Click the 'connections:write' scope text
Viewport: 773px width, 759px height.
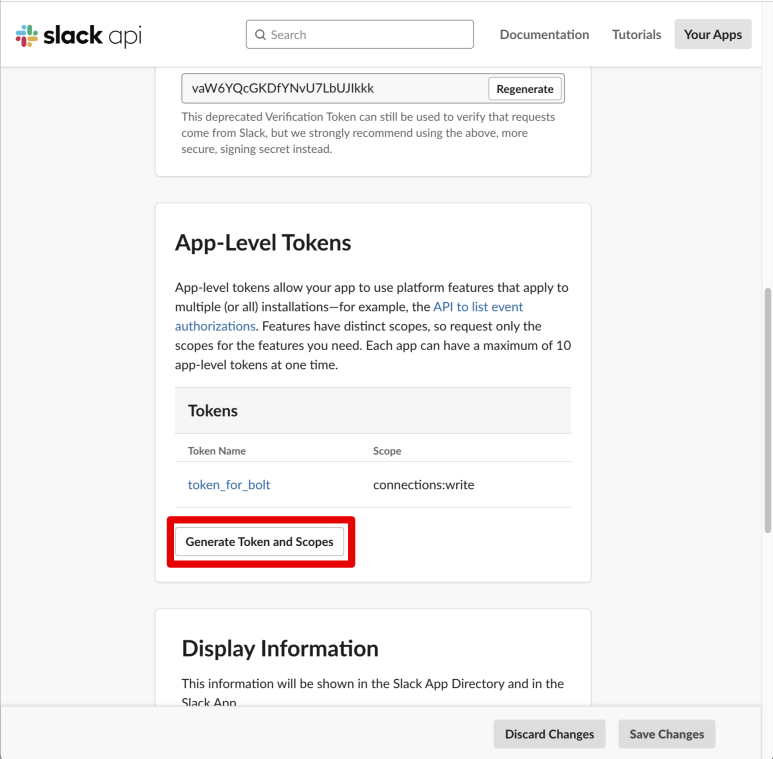pos(423,484)
